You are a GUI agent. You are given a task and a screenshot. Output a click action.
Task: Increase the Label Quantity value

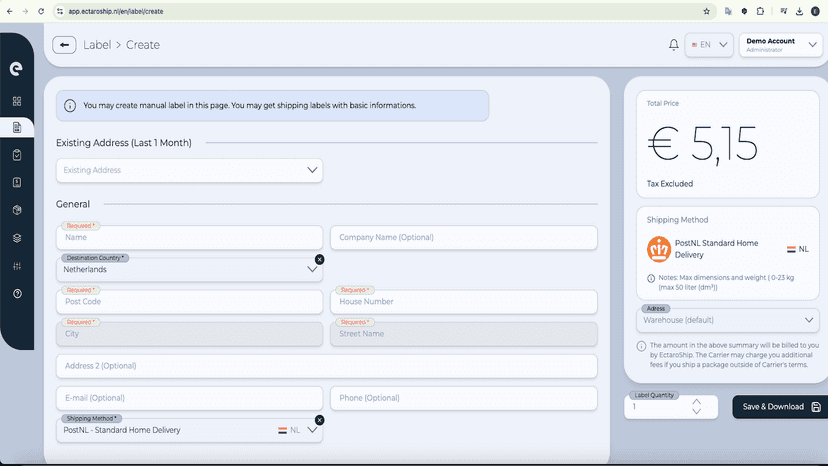(x=697, y=402)
